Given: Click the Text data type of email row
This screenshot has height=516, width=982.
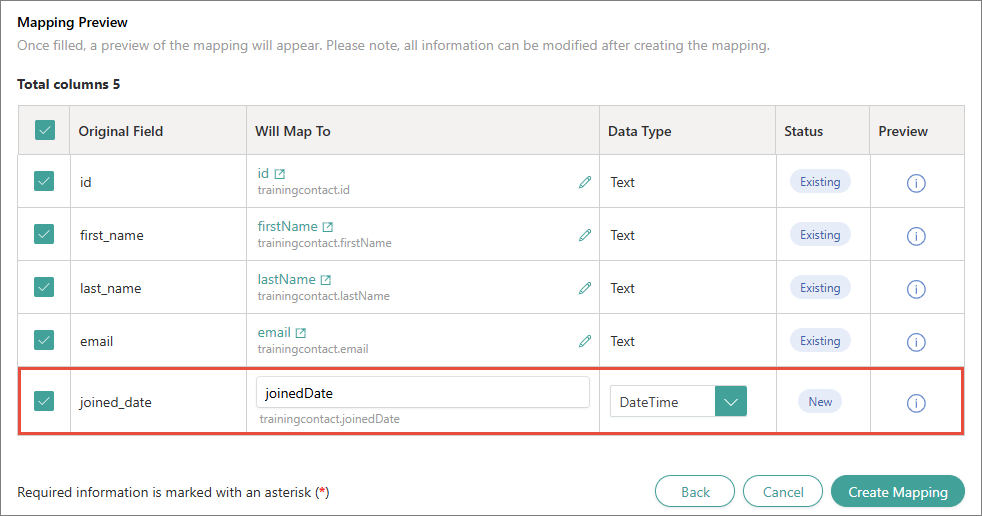Looking at the screenshot, I should click(623, 341).
